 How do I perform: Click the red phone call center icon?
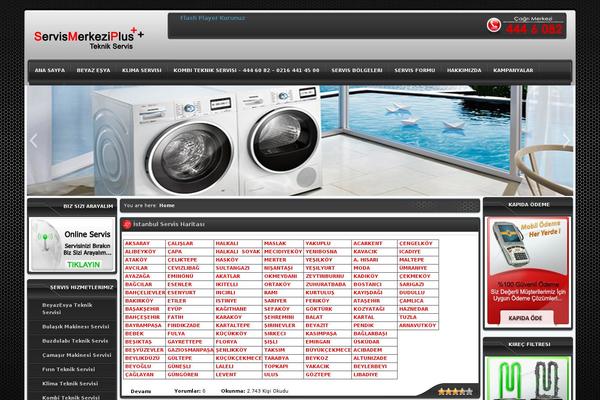[x=494, y=25]
